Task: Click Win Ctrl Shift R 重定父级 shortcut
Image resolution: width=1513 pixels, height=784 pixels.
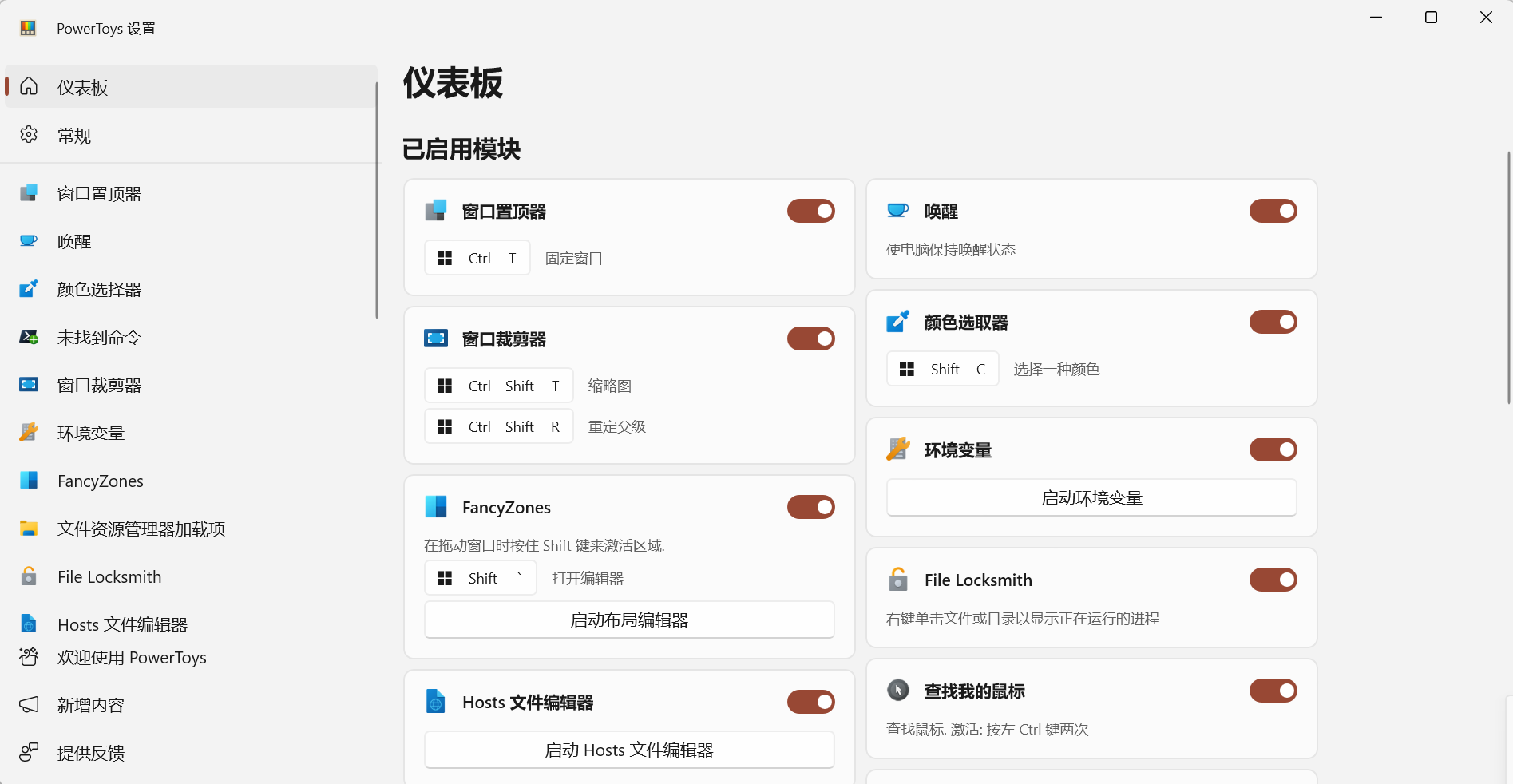Action: coord(499,426)
